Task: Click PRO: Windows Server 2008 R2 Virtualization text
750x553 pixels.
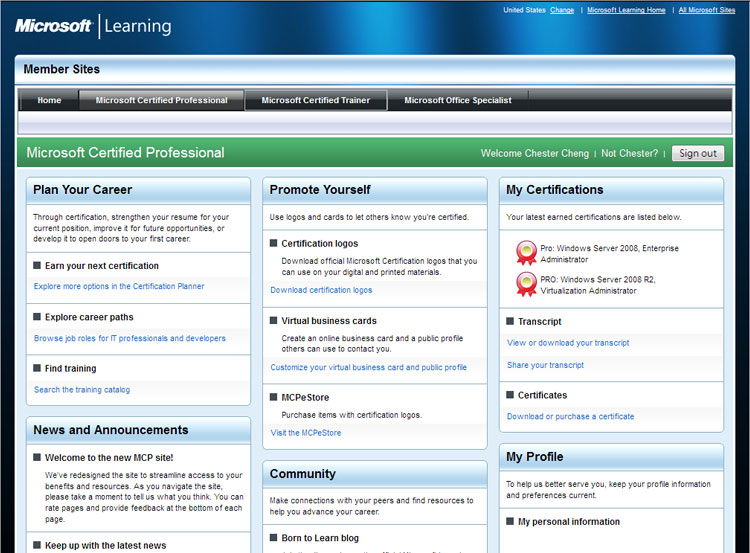Action: click(x=598, y=285)
